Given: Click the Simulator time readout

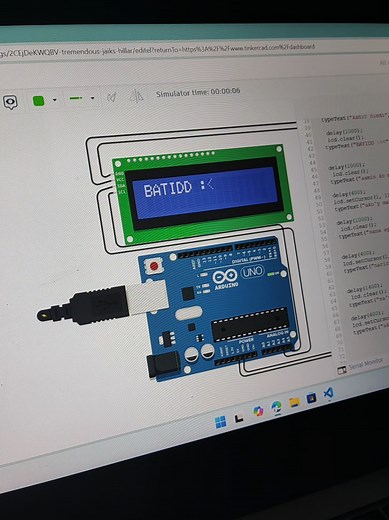Looking at the screenshot, I should (x=198, y=92).
